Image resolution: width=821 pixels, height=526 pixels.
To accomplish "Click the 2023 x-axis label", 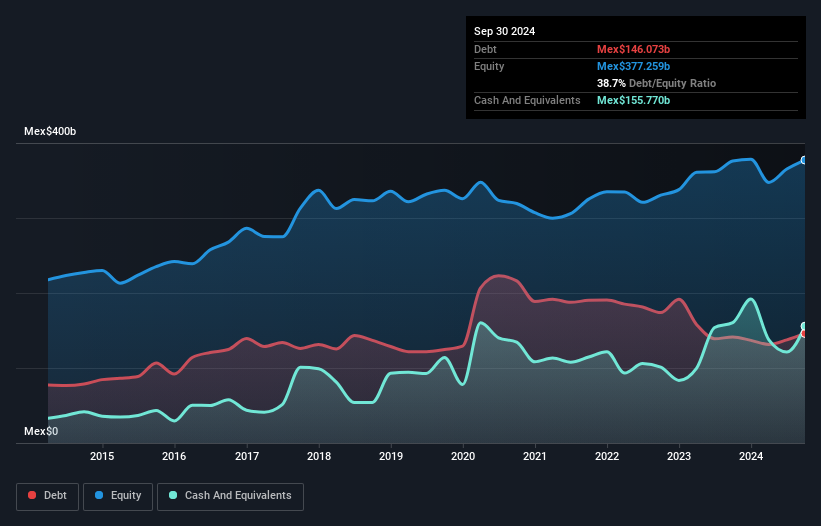I will coord(679,456).
